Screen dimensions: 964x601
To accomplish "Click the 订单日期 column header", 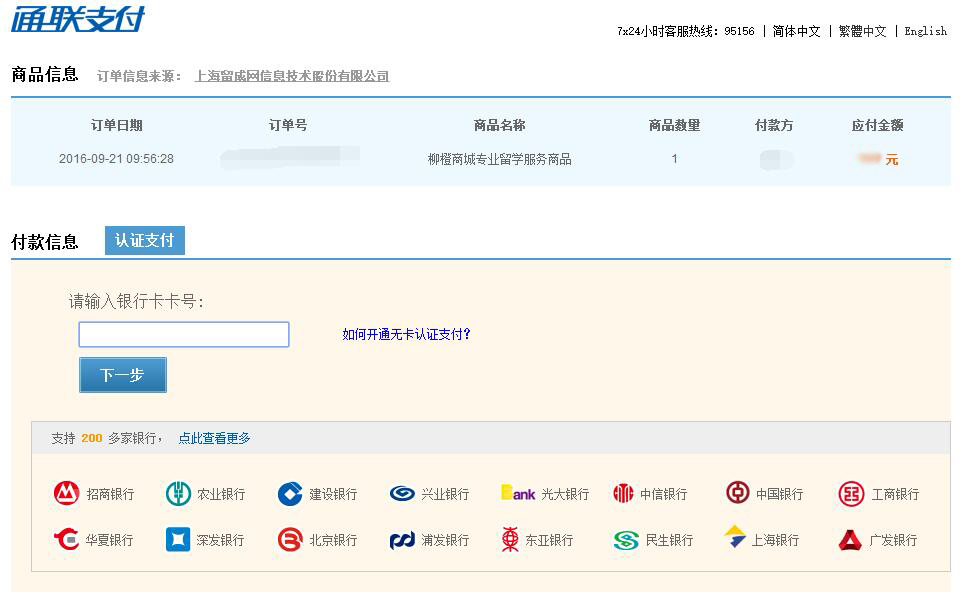I will pyautogui.click(x=117, y=125).
